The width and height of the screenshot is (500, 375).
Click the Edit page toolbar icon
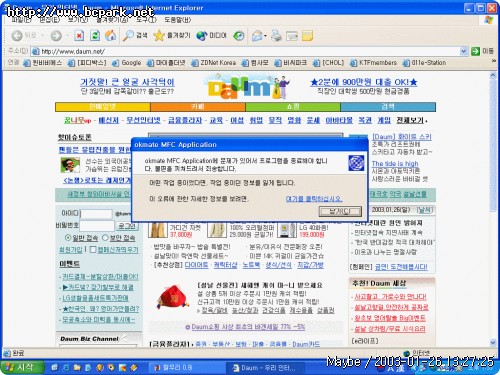coord(292,36)
